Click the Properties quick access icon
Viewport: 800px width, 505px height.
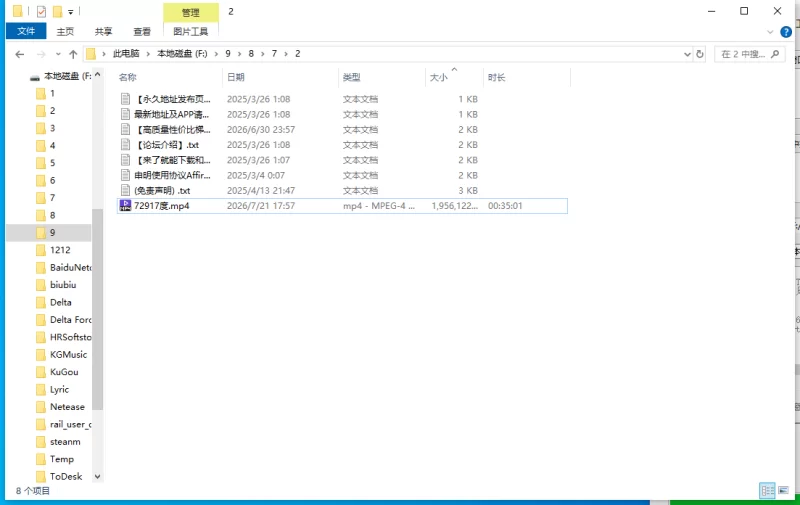pyautogui.click(x=41, y=11)
